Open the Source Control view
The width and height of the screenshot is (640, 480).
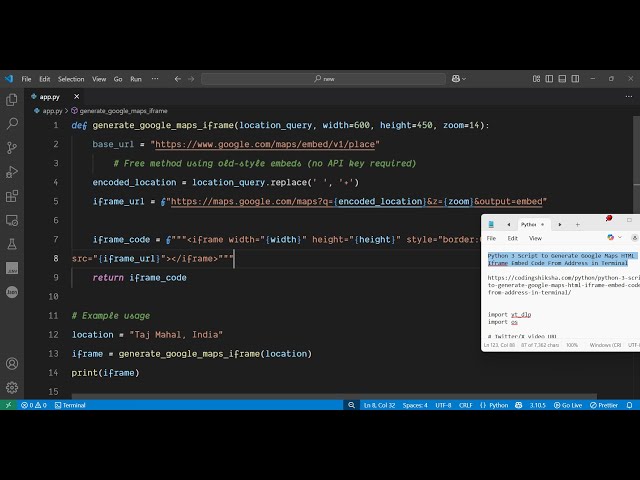tap(12, 147)
